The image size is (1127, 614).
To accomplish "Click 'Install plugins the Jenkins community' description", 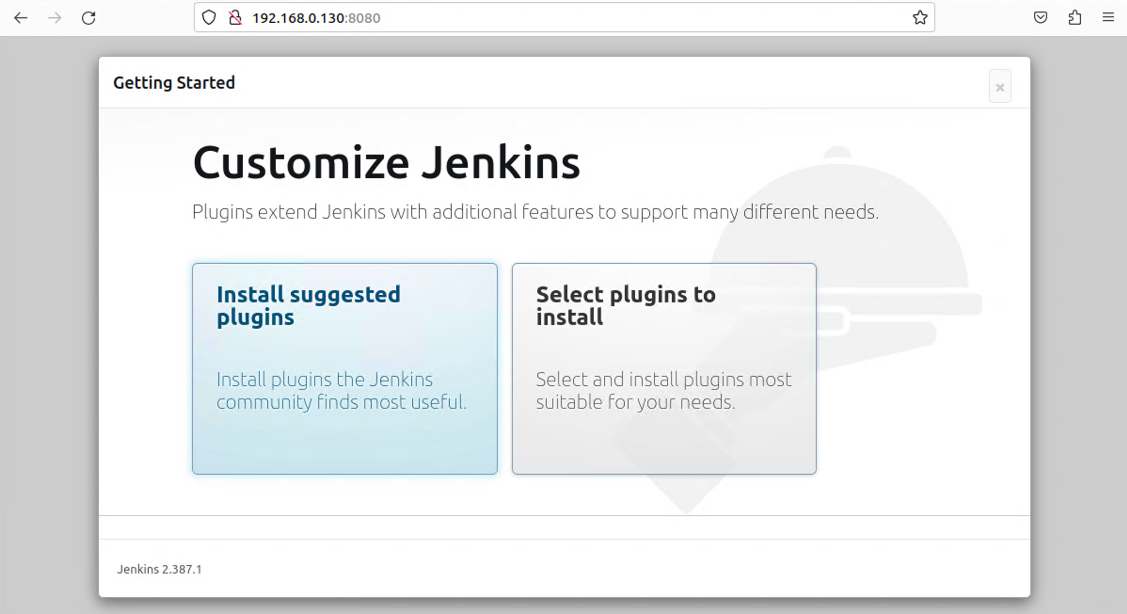I will pyautogui.click(x=341, y=391).
